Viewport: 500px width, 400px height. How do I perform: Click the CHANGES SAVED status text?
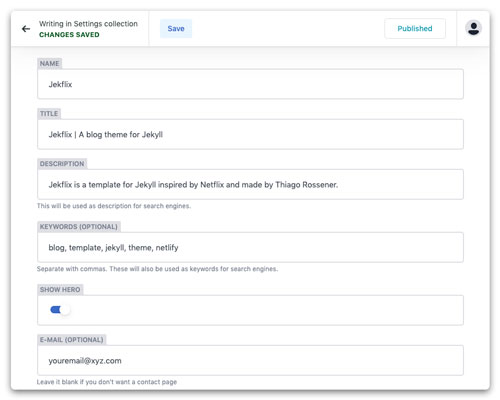tap(69, 35)
